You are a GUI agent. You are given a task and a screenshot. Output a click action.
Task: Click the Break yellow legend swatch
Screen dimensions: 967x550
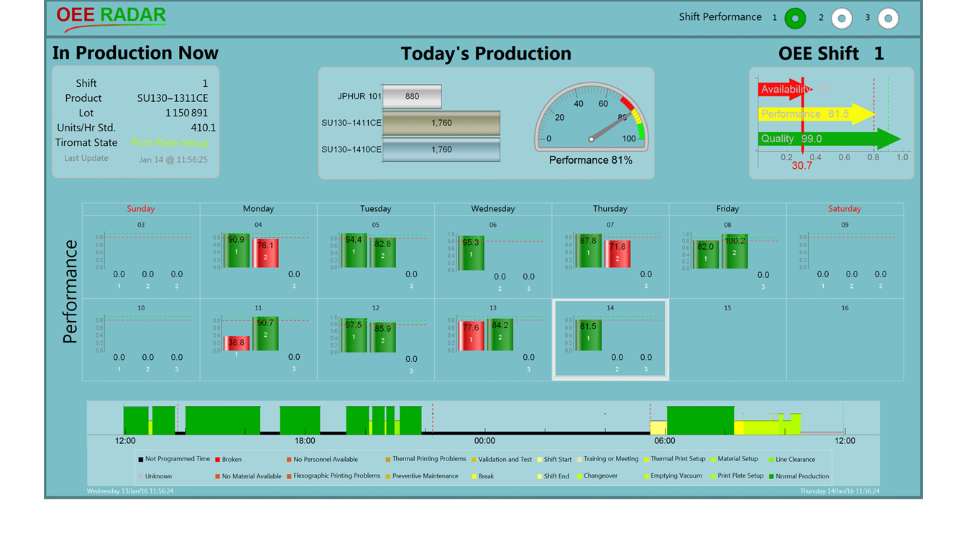click(x=474, y=476)
